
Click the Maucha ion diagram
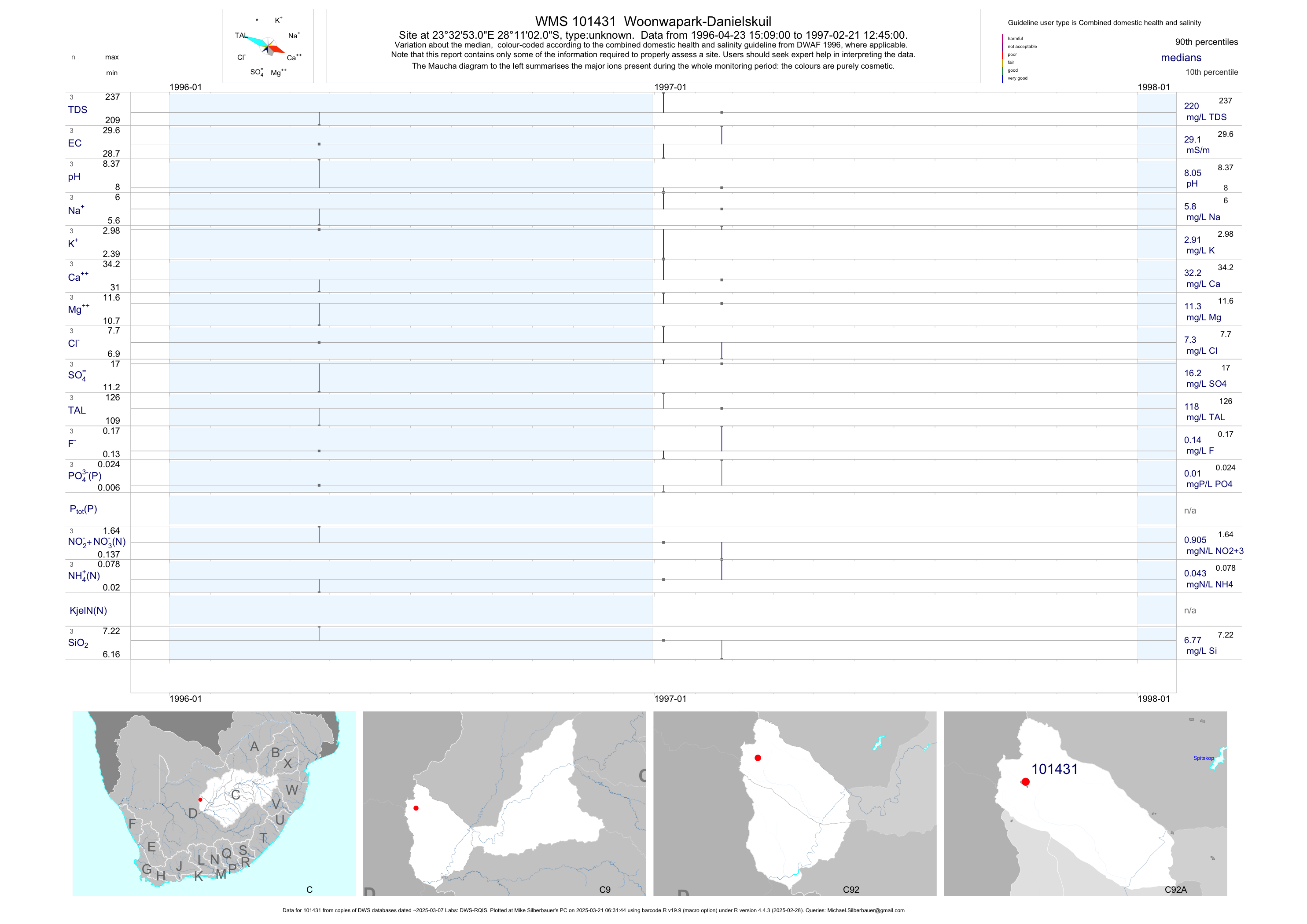pyautogui.click(x=268, y=46)
